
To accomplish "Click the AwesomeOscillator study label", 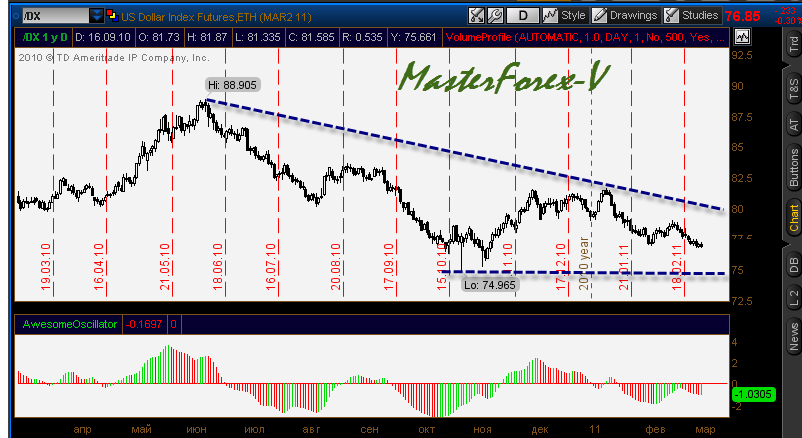I will (70, 324).
